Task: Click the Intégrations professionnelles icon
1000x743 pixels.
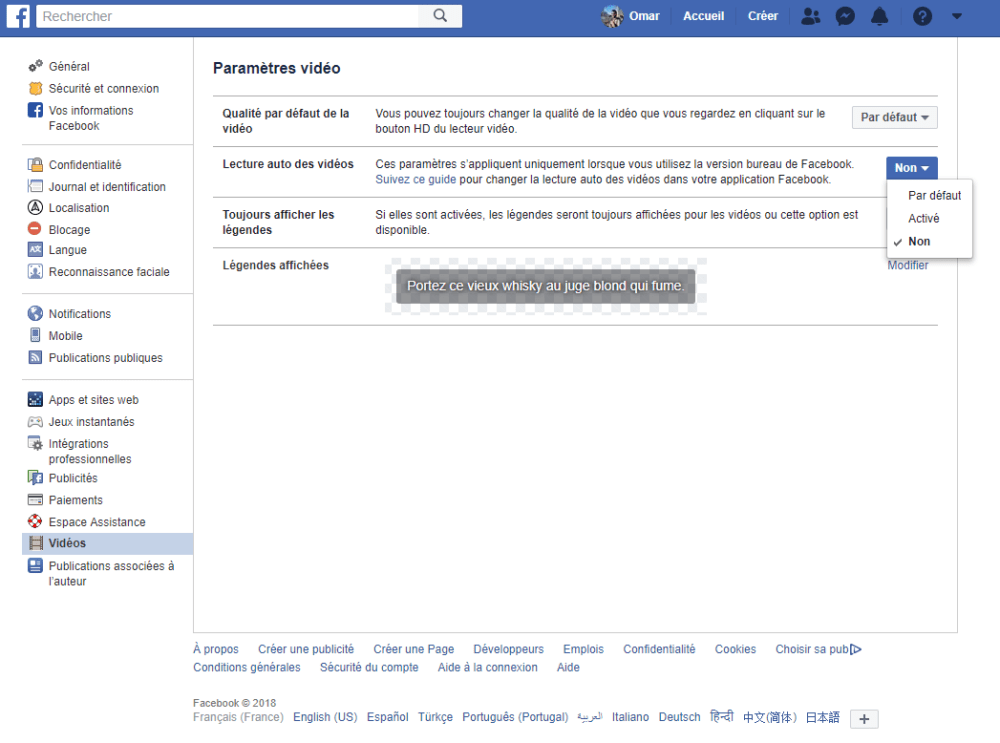Action: click(x=35, y=443)
